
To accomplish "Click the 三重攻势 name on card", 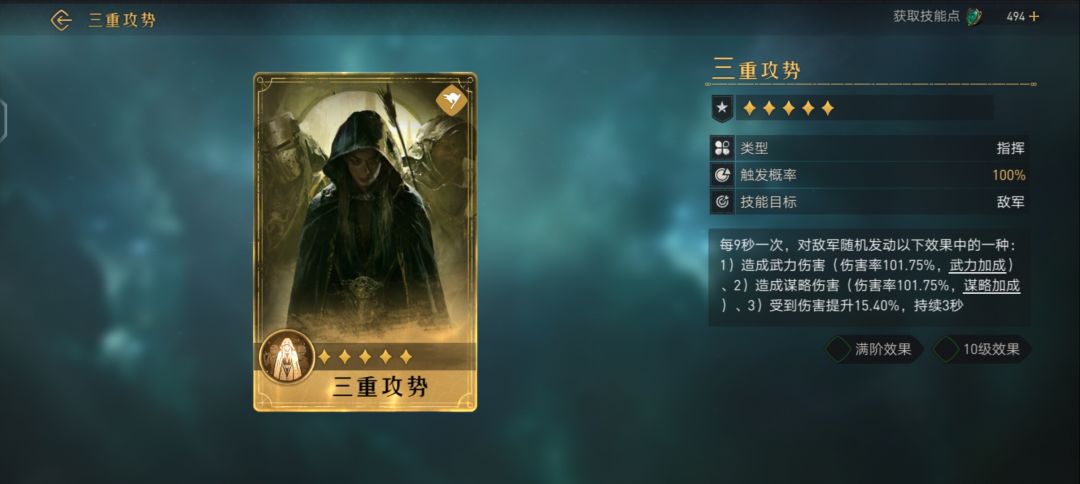I will click(x=380, y=387).
